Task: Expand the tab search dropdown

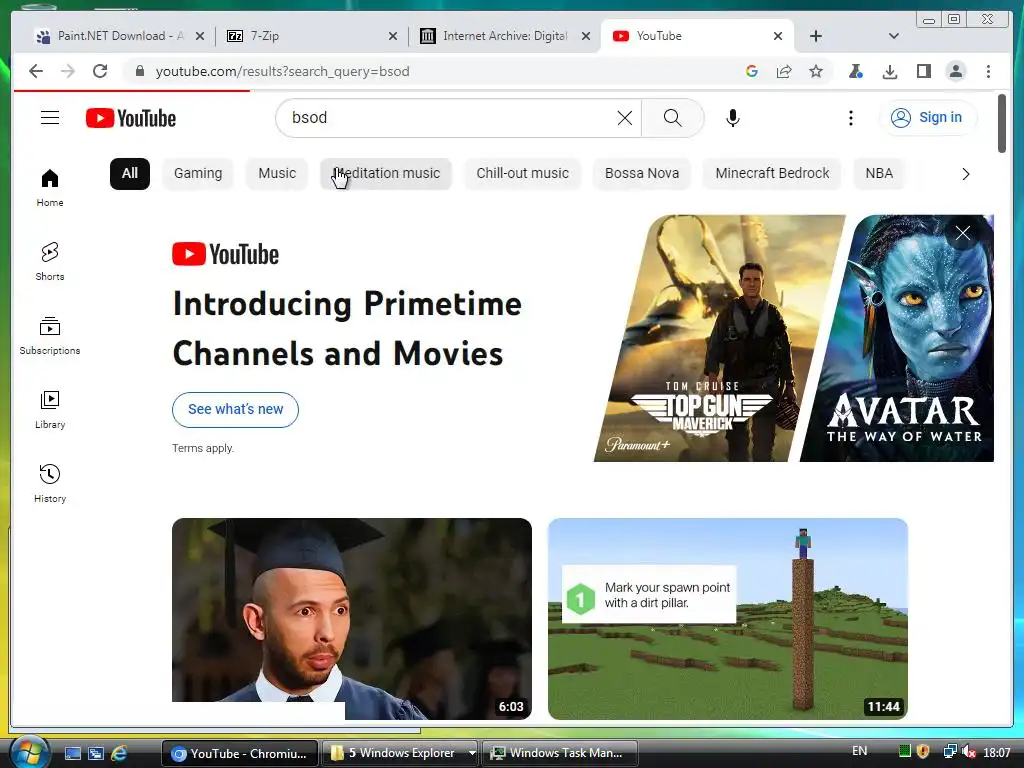Action: tap(893, 36)
